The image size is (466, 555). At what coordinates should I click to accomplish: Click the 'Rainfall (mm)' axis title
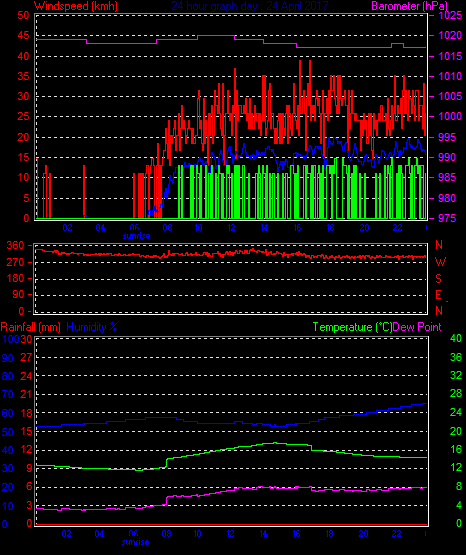coord(30,327)
